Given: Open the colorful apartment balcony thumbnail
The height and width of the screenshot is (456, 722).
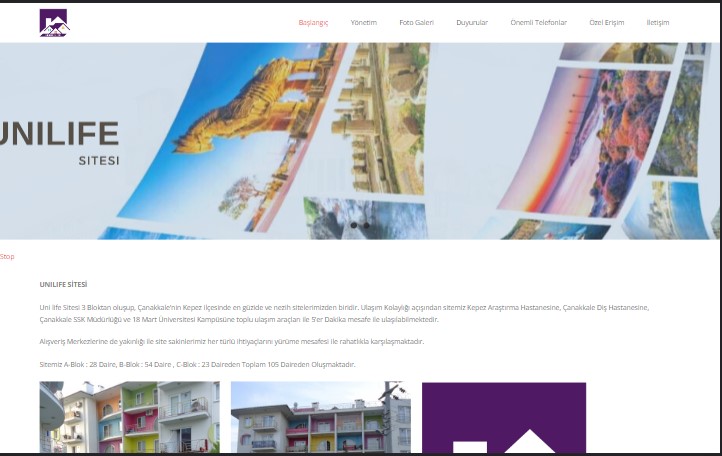Looking at the screenshot, I should click(129, 417).
